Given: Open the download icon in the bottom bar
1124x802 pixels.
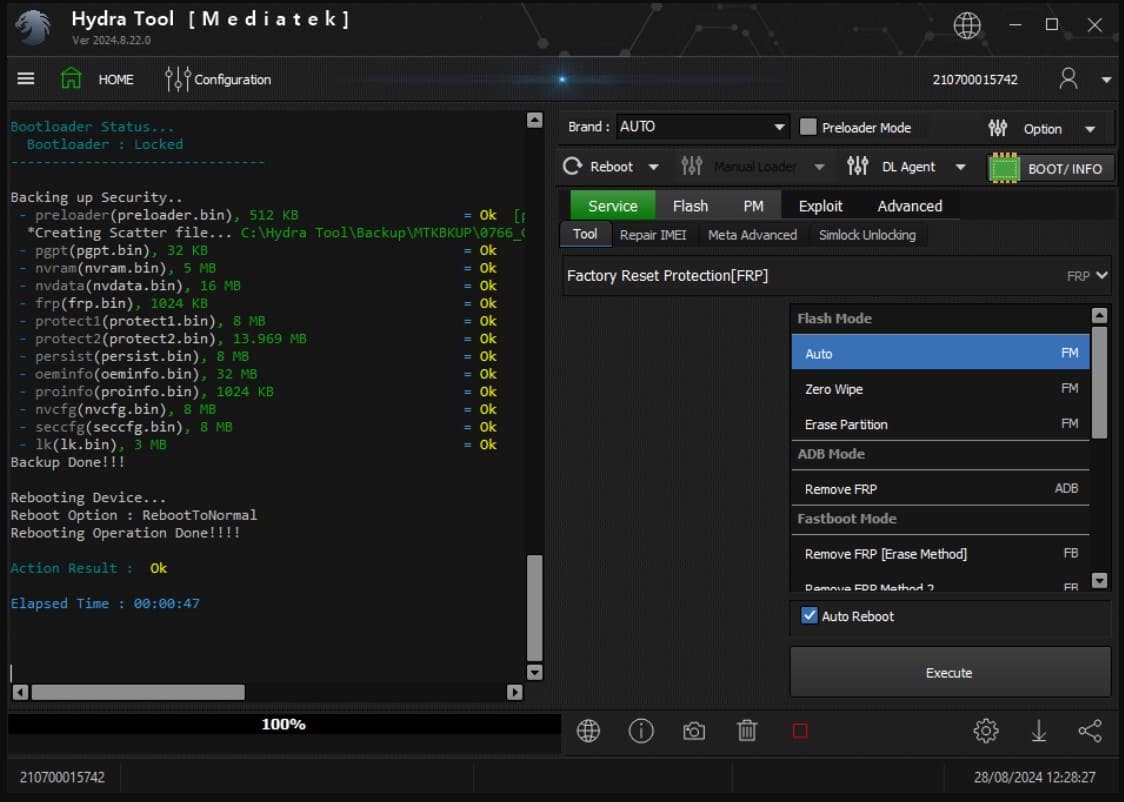Looking at the screenshot, I should pos(1038,731).
